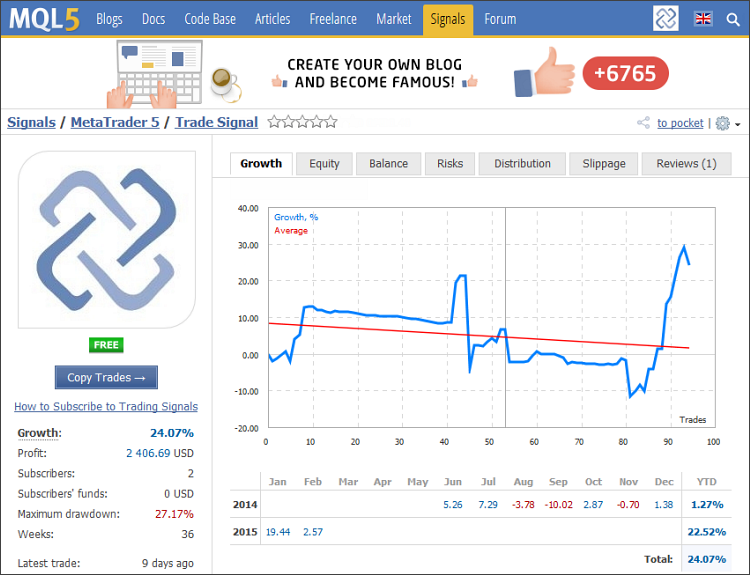
Task: Open the settings gear icon
Action: coord(722,123)
